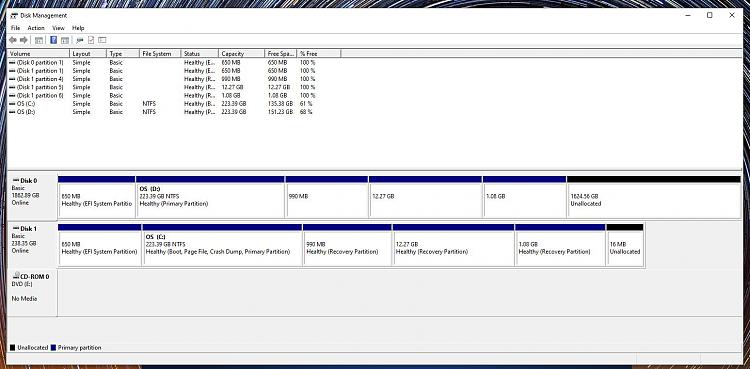Open Help via the blue question-mark icon

[54, 40]
